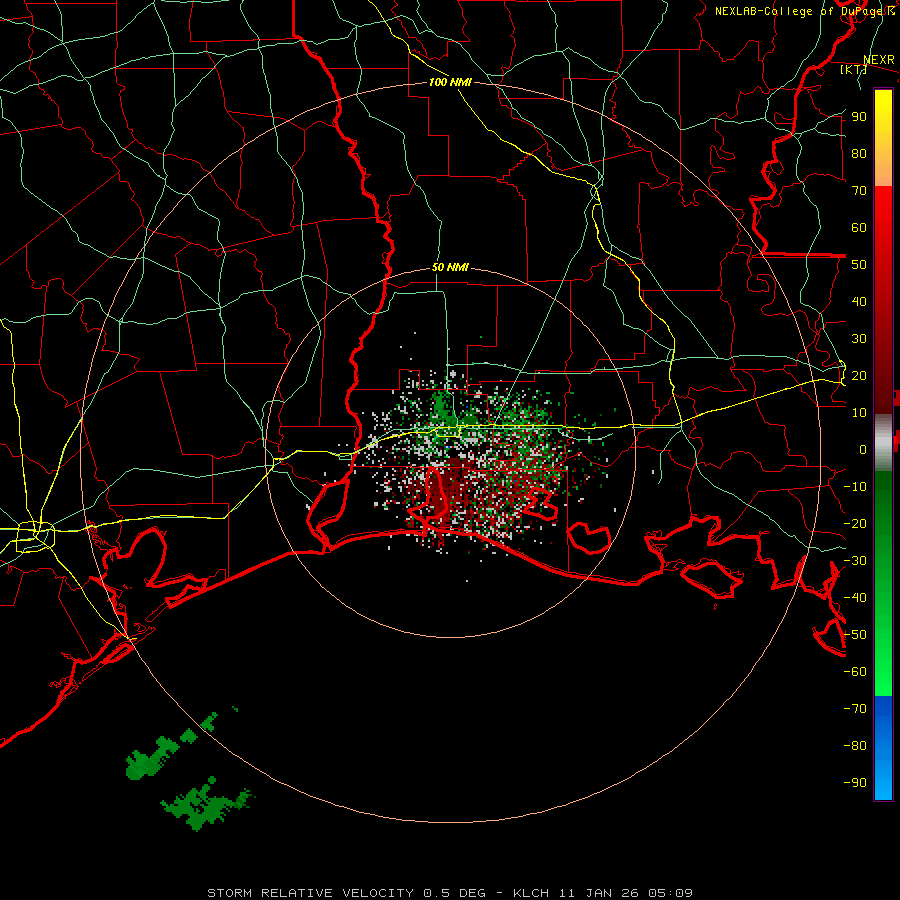Screen dimensions: 900x900
Task: Select the 50 value on the velocity scale
Action: pyautogui.click(x=859, y=265)
